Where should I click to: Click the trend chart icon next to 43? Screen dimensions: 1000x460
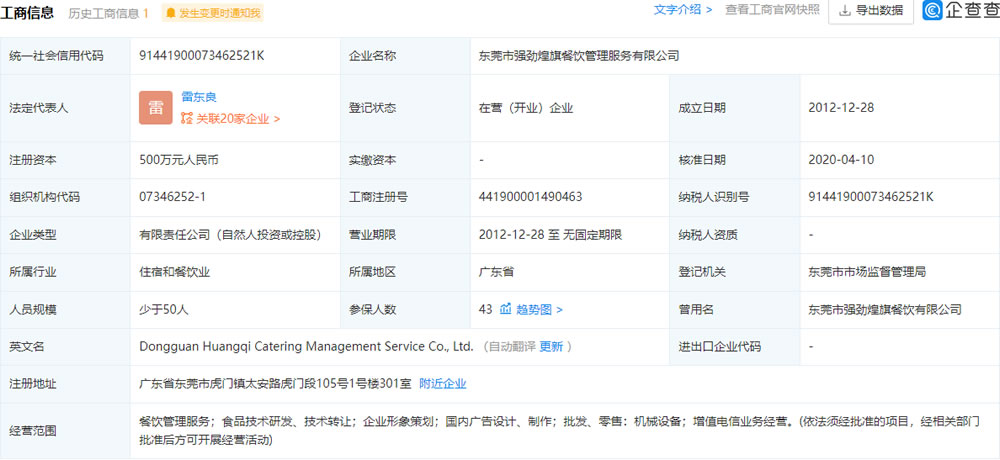(x=505, y=309)
